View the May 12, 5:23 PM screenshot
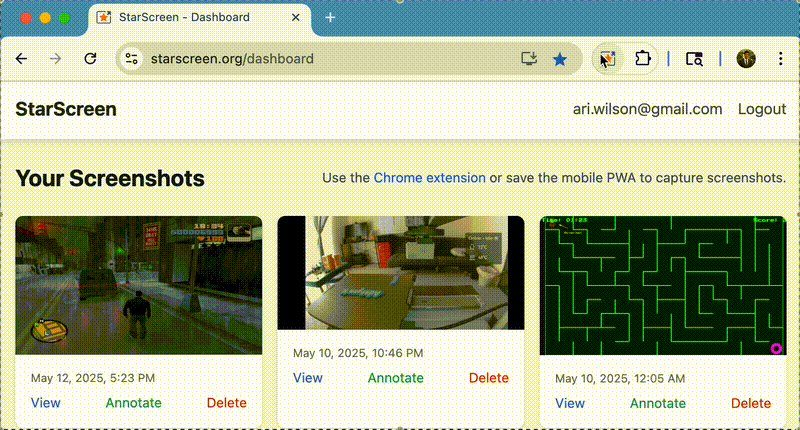Viewport: 800px width, 430px height. point(45,403)
